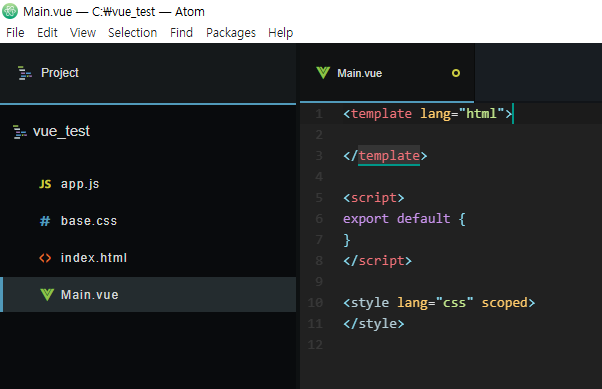The width and height of the screenshot is (602, 389).
Task: Click the Project panel tree icon
Action: [25, 73]
